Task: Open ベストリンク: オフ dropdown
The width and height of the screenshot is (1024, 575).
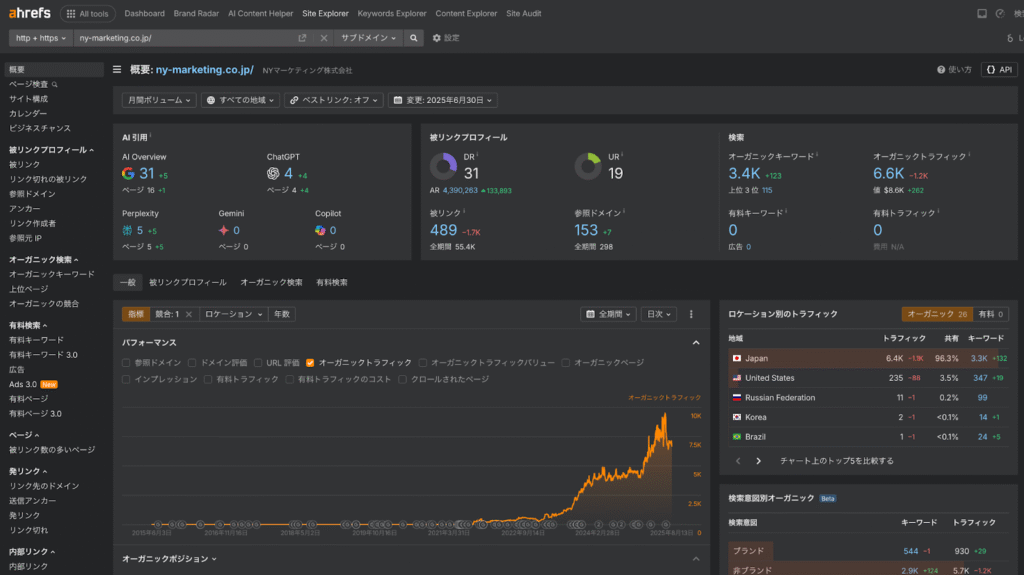Action: coord(333,100)
